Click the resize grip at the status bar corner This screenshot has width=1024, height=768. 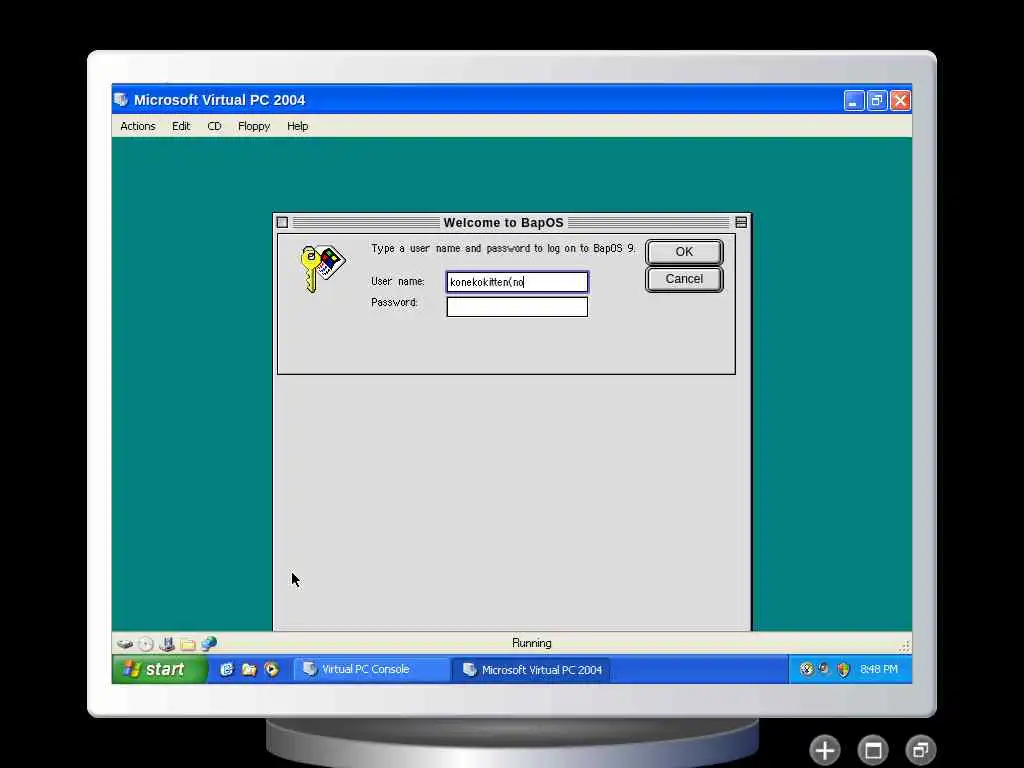click(x=904, y=646)
